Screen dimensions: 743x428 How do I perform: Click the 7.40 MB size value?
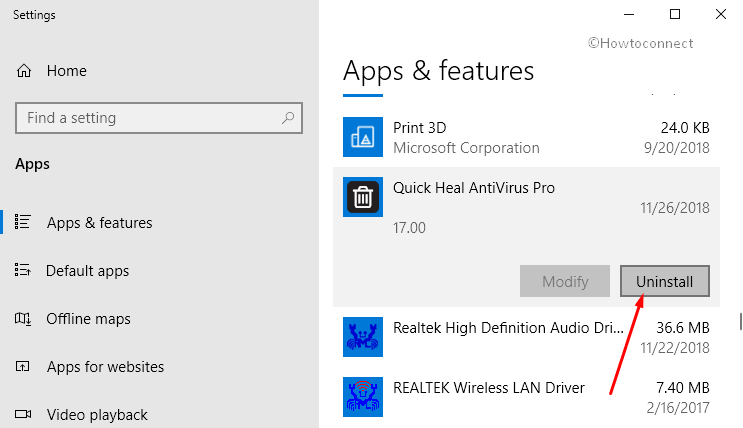(683, 388)
